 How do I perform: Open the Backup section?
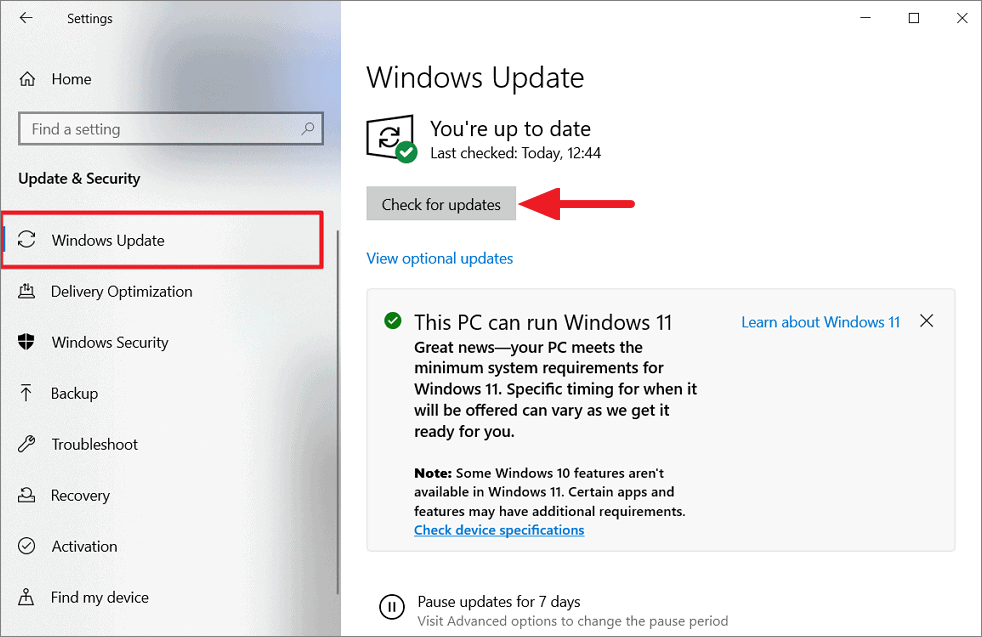75,393
